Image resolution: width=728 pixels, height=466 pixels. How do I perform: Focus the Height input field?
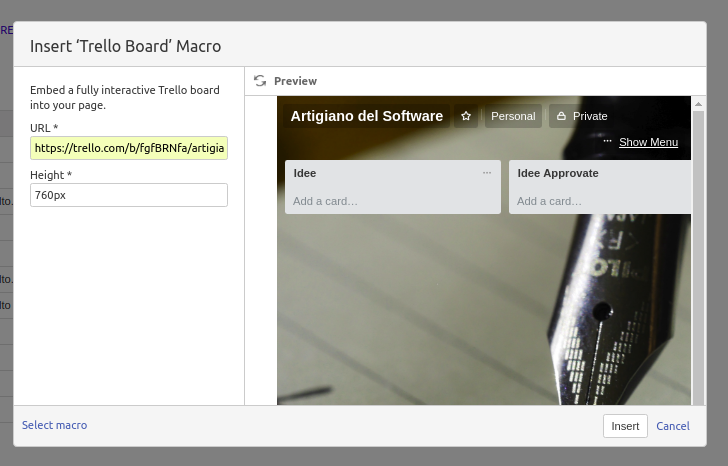click(129, 195)
